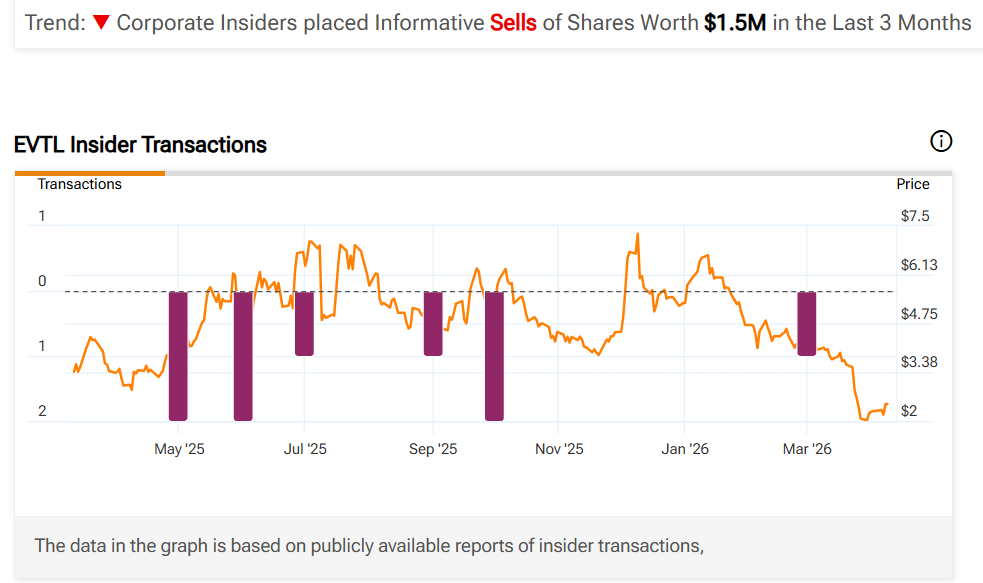Click the short purple bar at Sep '25
Image resolution: width=983 pixels, height=583 pixels.
click(x=433, y=323)
